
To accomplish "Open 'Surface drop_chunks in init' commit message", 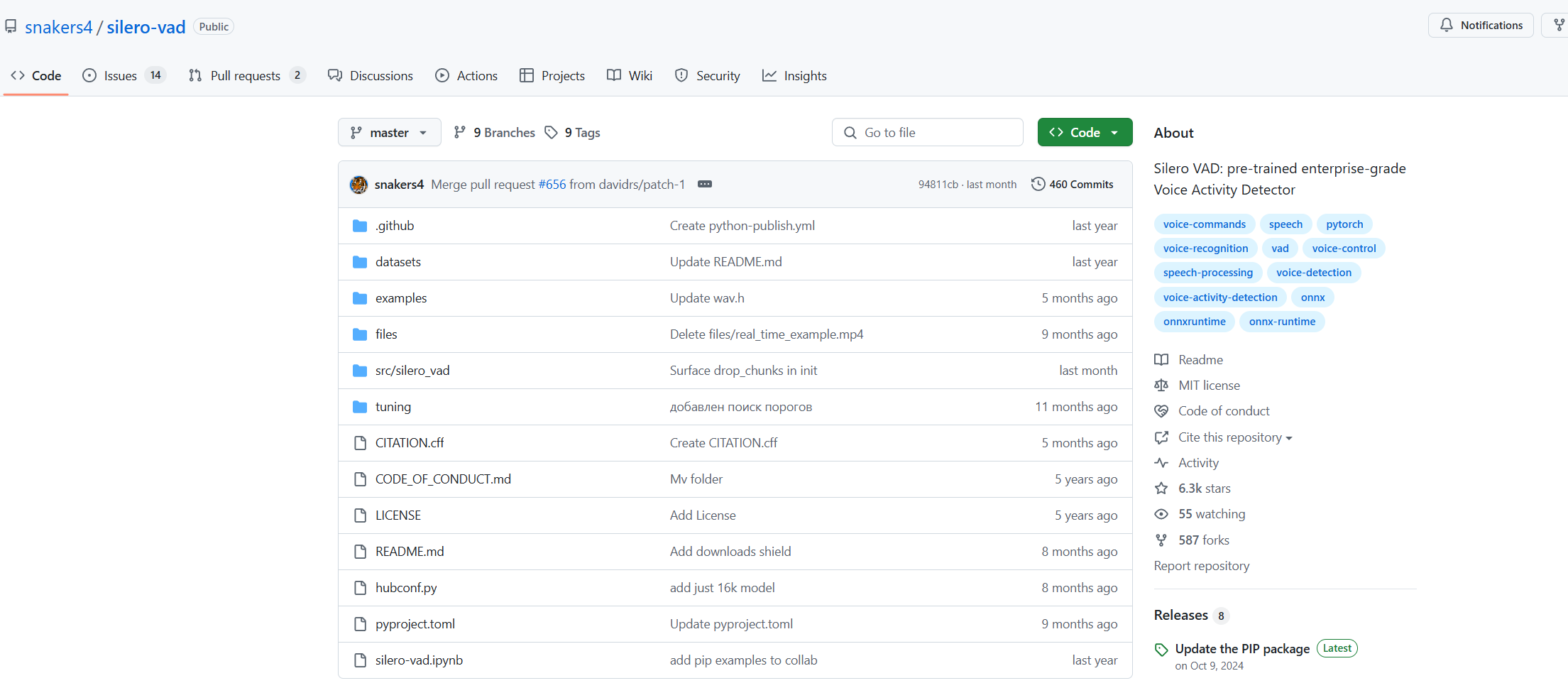I will point(743,371).
